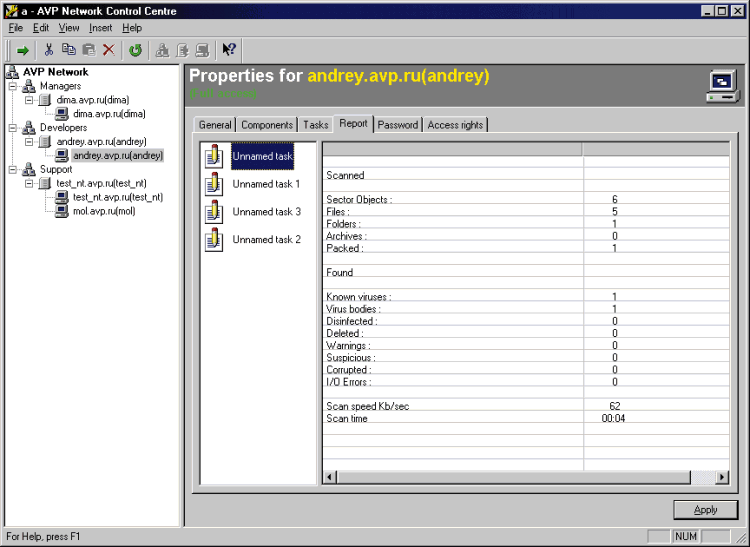Collapse the andrey.avp.ru(andrey) server node
Screen dimensions: 750x547
tap(30, 142)
